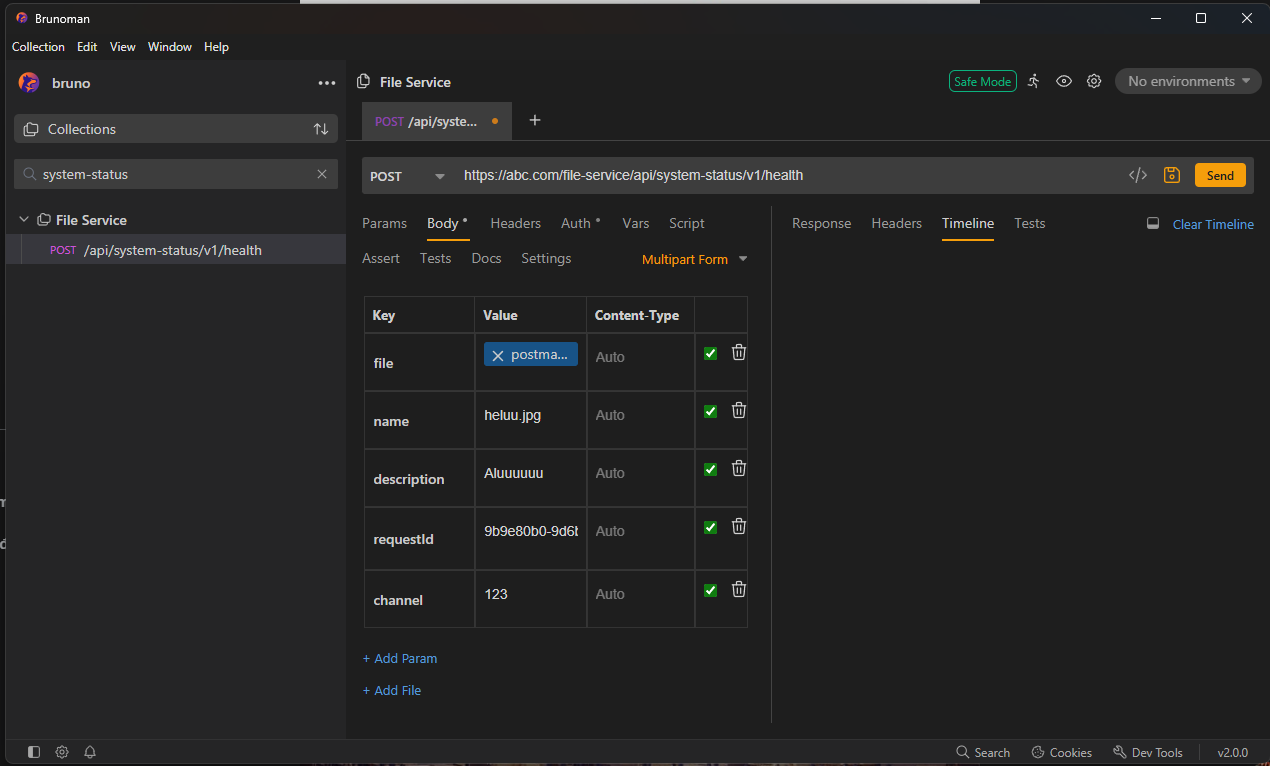Clear the system-status search field
Image resolution: width=1270 pixels, height=766 pixels.
coord(321,174)
